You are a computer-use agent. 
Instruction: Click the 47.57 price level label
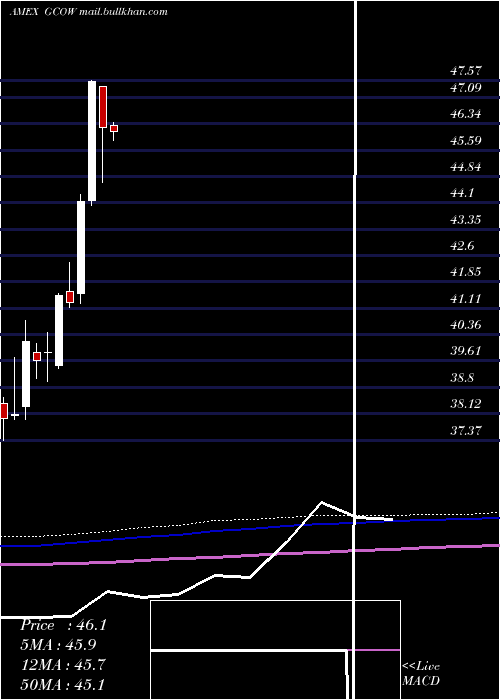466,71
